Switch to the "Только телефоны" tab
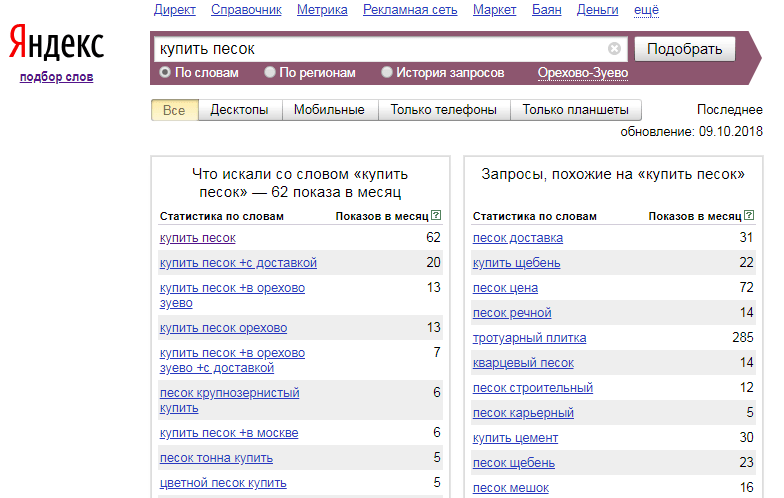784x498 pixels. [x=444, y=110]
